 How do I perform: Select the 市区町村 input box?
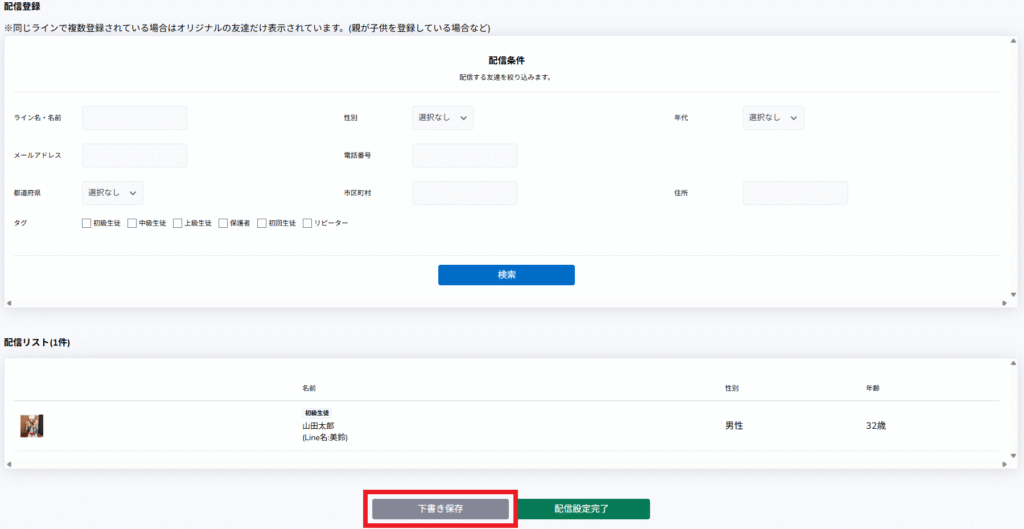464,193
